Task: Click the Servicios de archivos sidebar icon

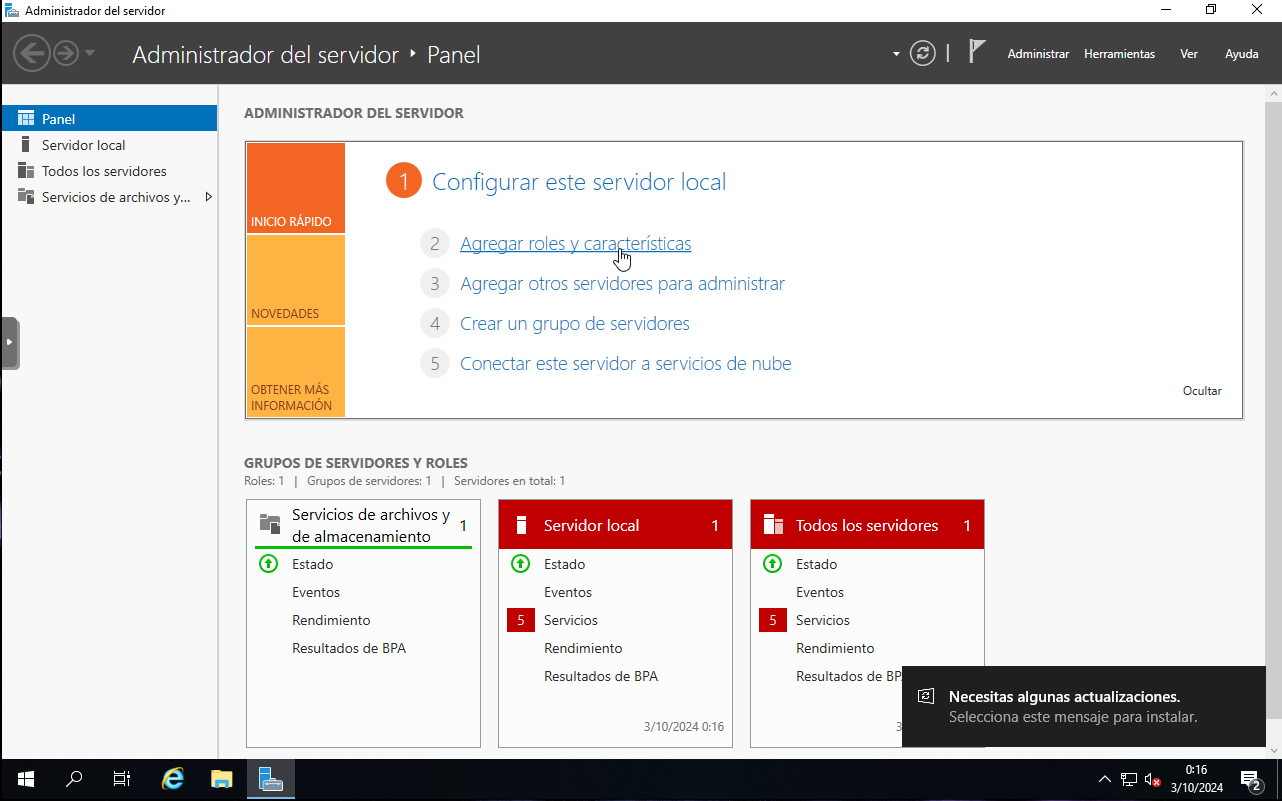Action: coord(26,197)
